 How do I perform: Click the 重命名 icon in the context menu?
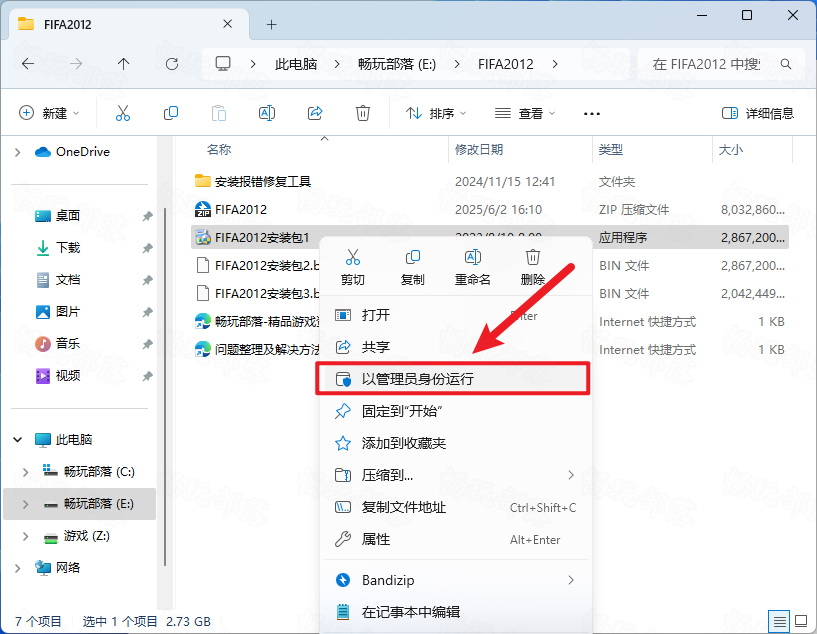[473, 257]
